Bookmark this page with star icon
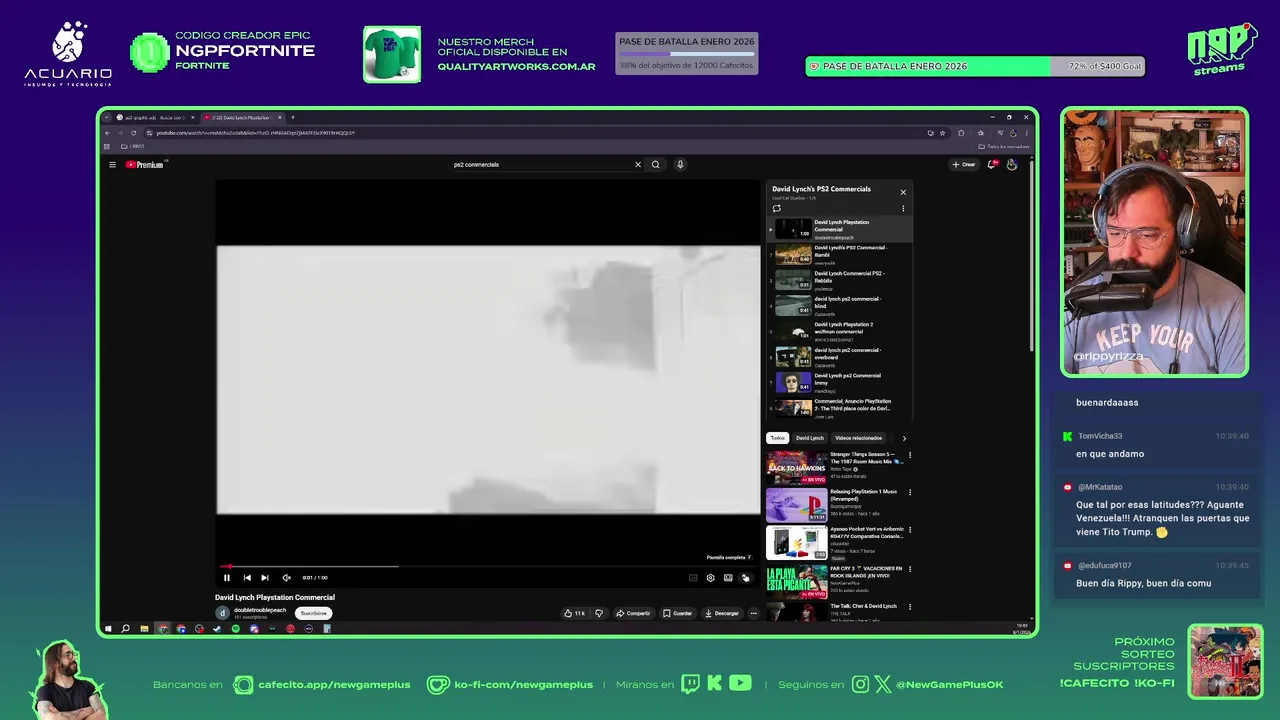This screenshot has width=1280, height=720. pyautogui.click(x=942, y=133)
